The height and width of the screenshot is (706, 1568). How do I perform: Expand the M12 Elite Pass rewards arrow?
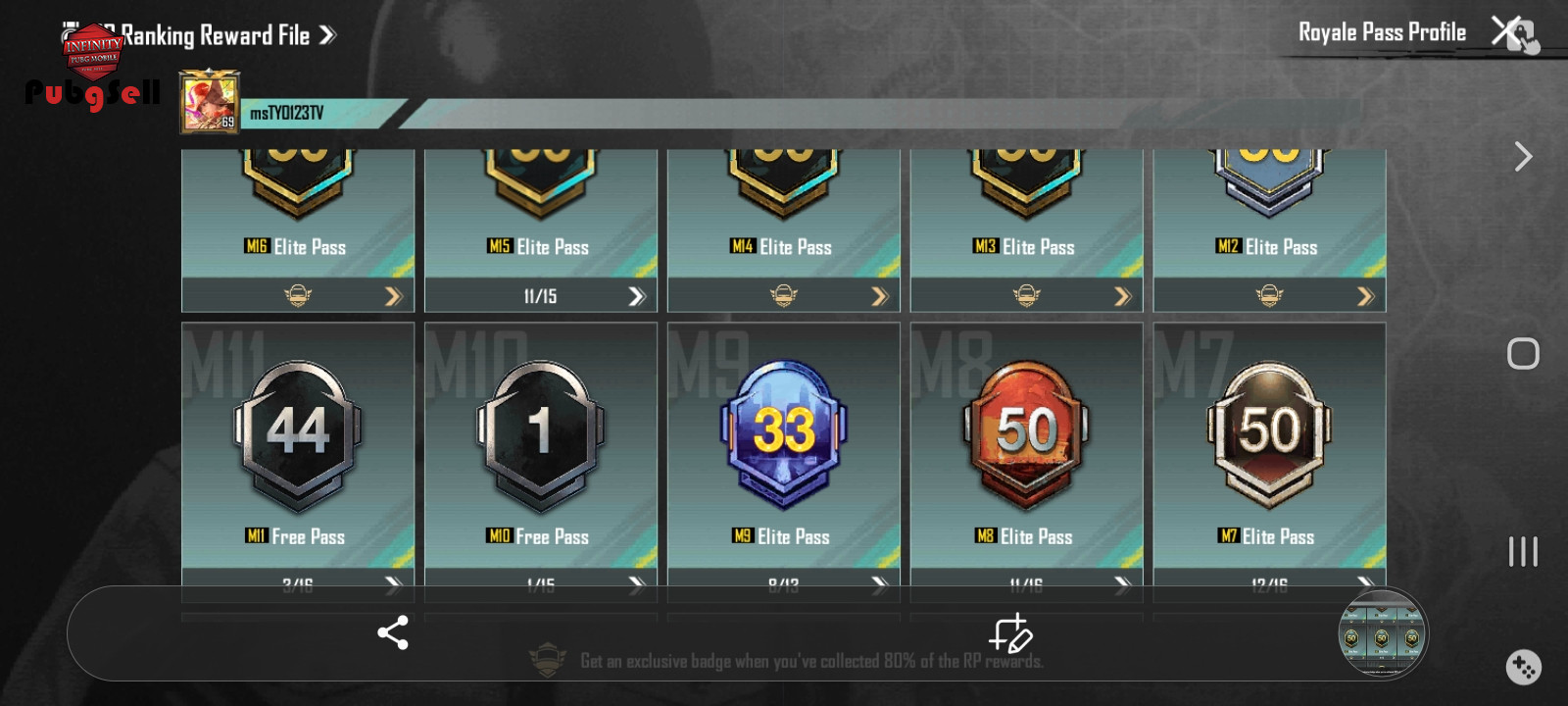(1365, 296)
